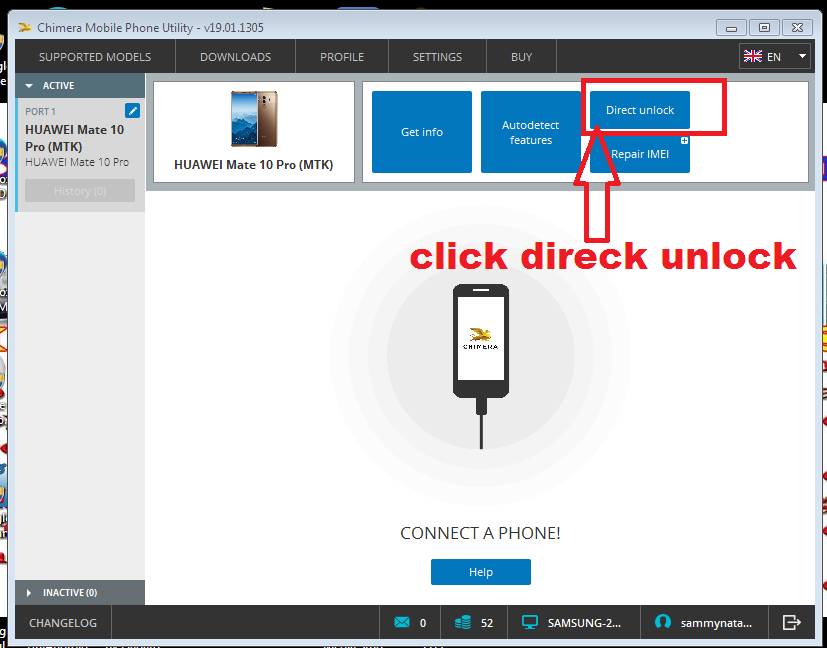Screen dimensions: 827x648
Task: Open SUPPORTED MODELS menu
Action: tap(95, 57)
